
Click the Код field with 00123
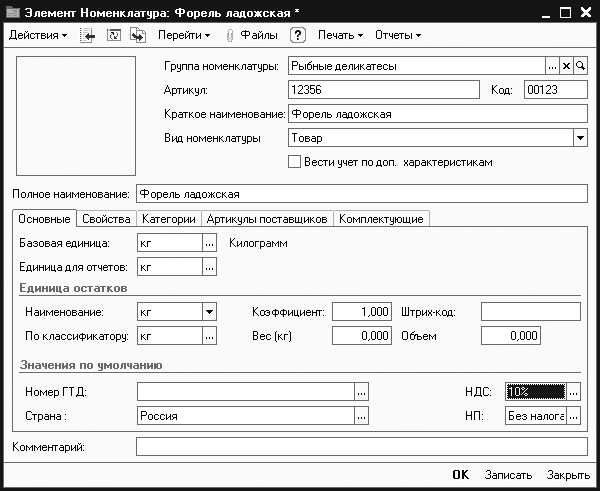(556, 90)
